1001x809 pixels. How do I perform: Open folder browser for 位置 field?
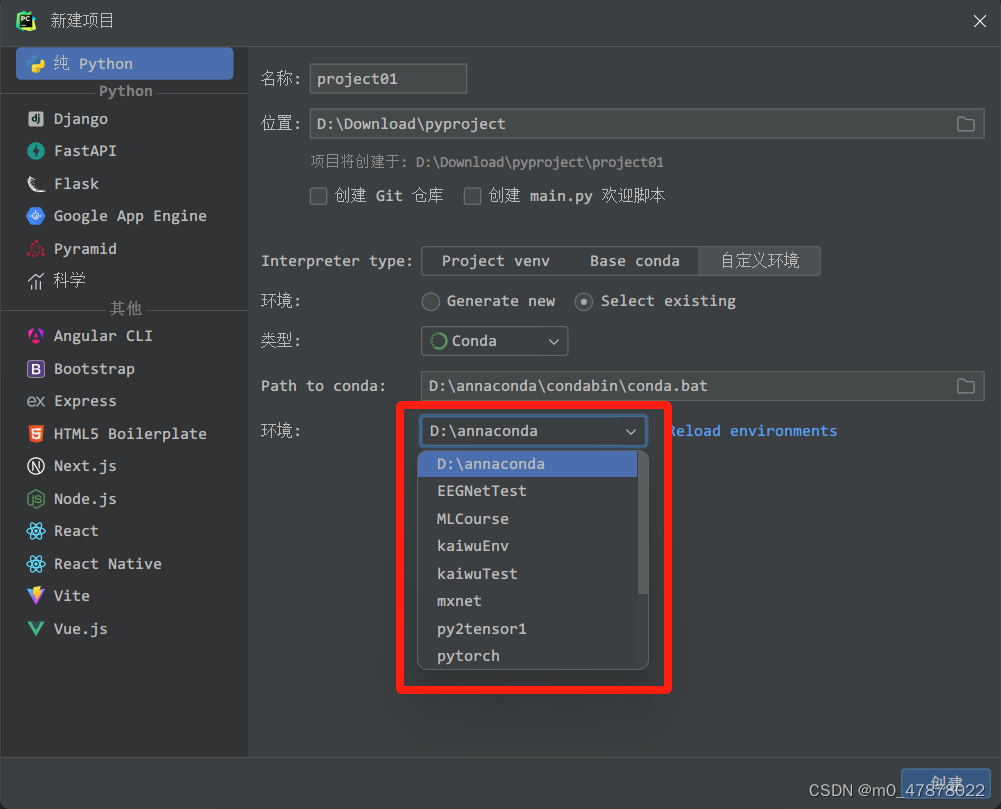click(x=965, y=124)
